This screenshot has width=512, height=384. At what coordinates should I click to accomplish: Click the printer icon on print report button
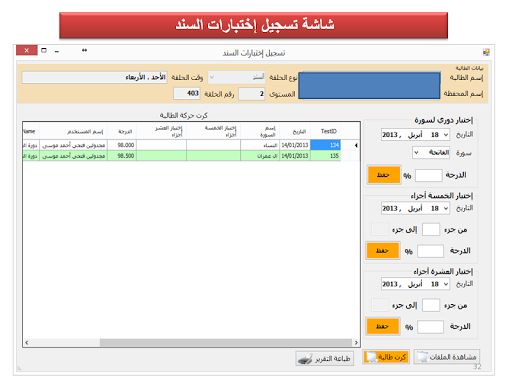point(305,359)
